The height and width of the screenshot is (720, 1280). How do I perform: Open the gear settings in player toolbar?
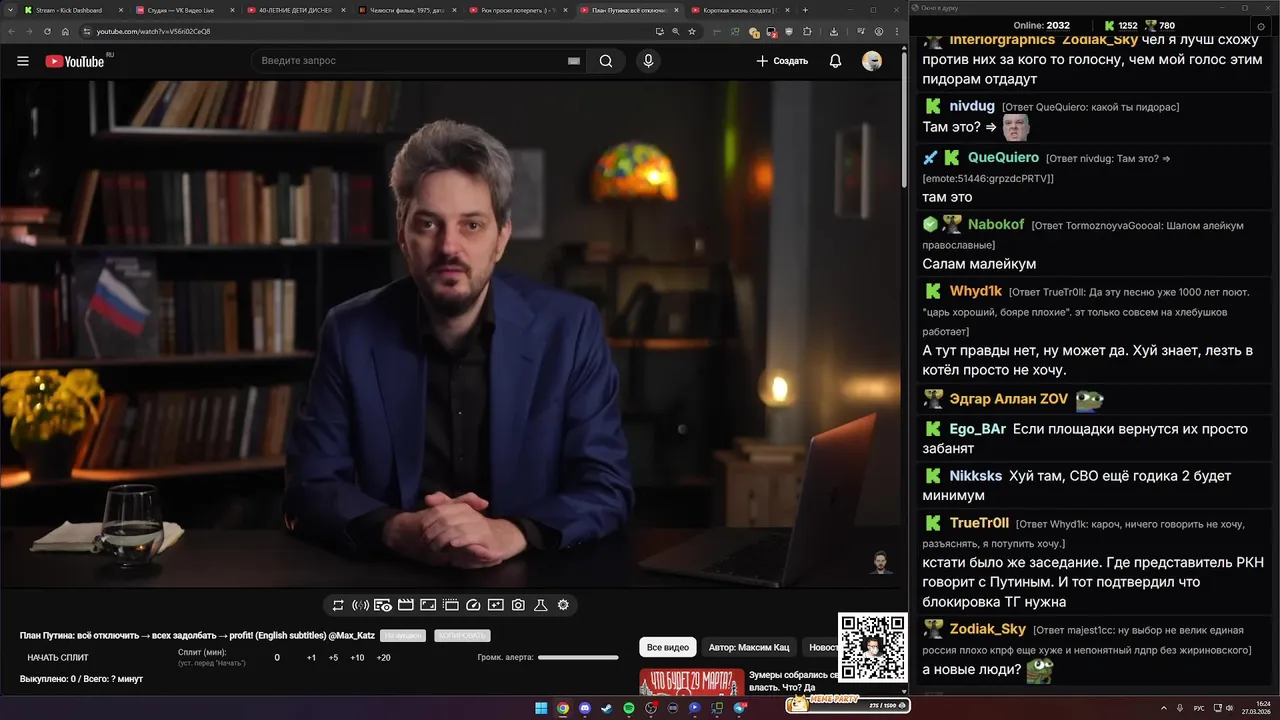(563, 605)
